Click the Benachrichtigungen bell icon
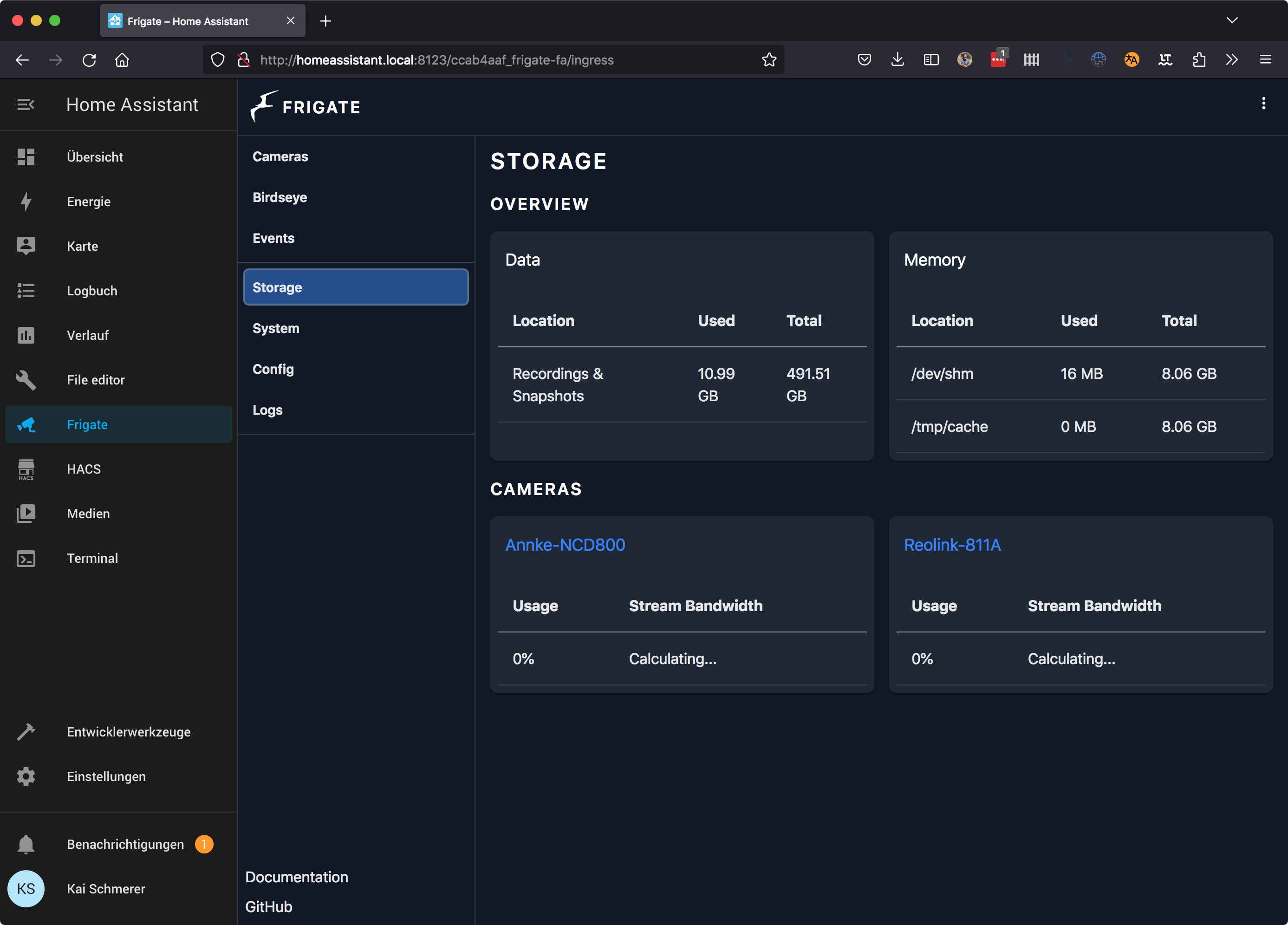 click(26, 844)
